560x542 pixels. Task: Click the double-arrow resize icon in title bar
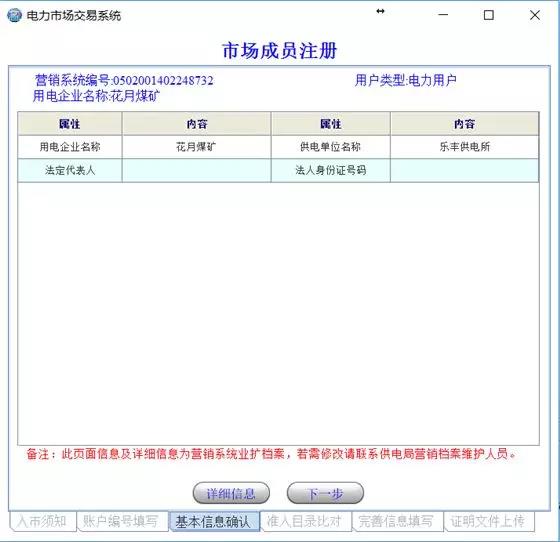[x=380, y=11]
